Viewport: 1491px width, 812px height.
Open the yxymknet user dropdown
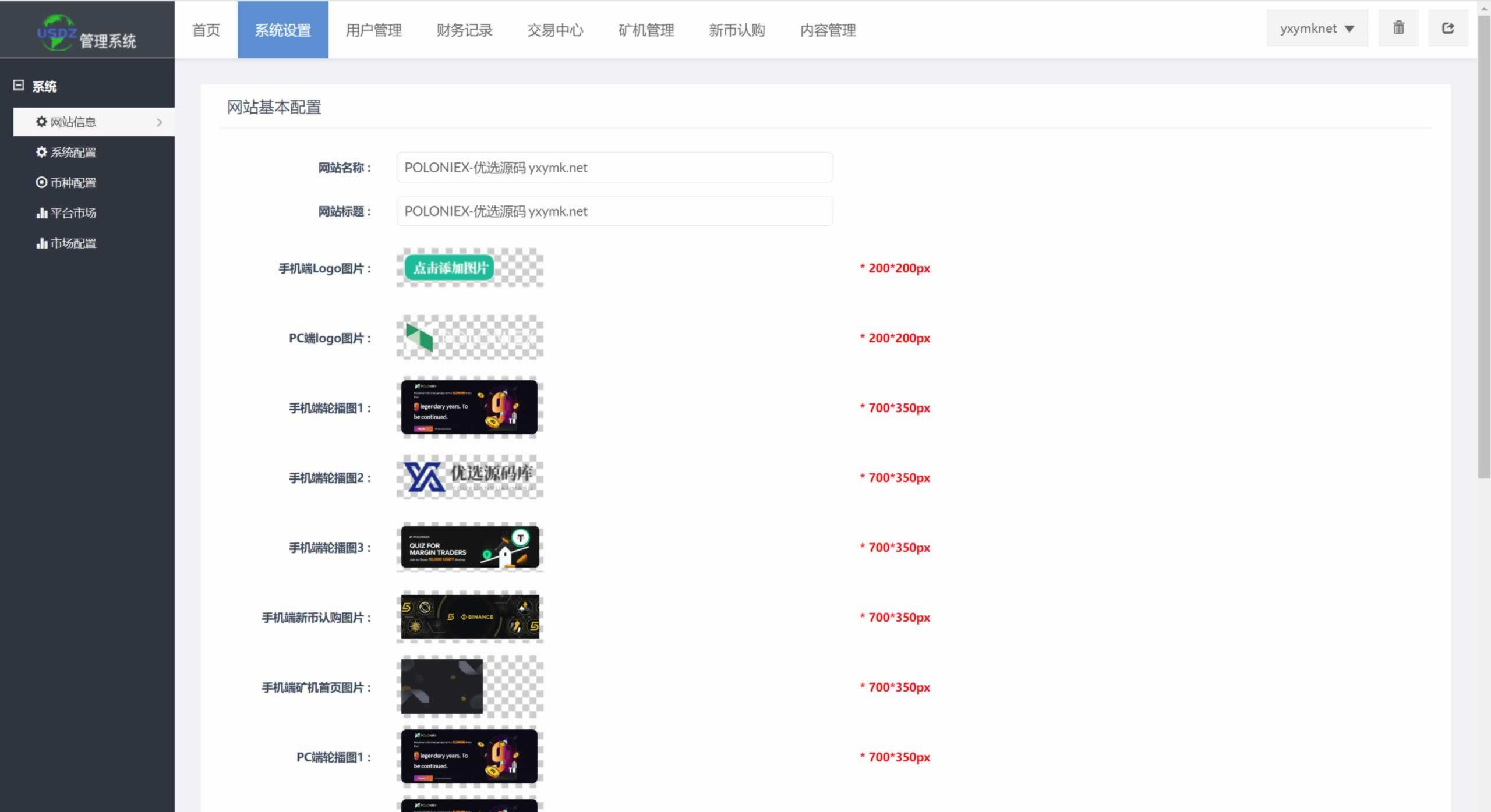(x=1316, y=29)
